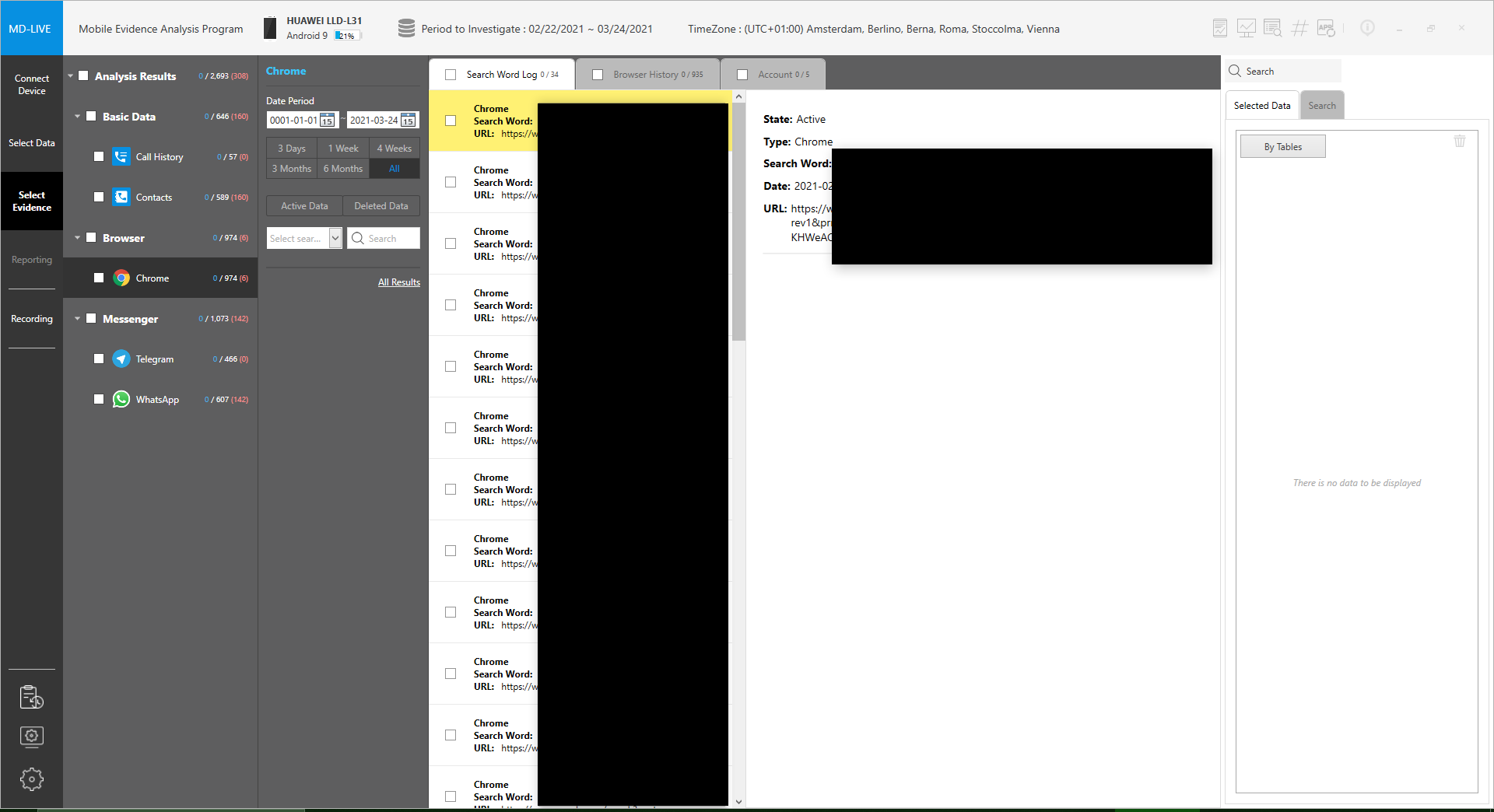Go to Connect Device step
Image resolution: width=1494 pixels, height=812 pixels.
pos(32,85)
